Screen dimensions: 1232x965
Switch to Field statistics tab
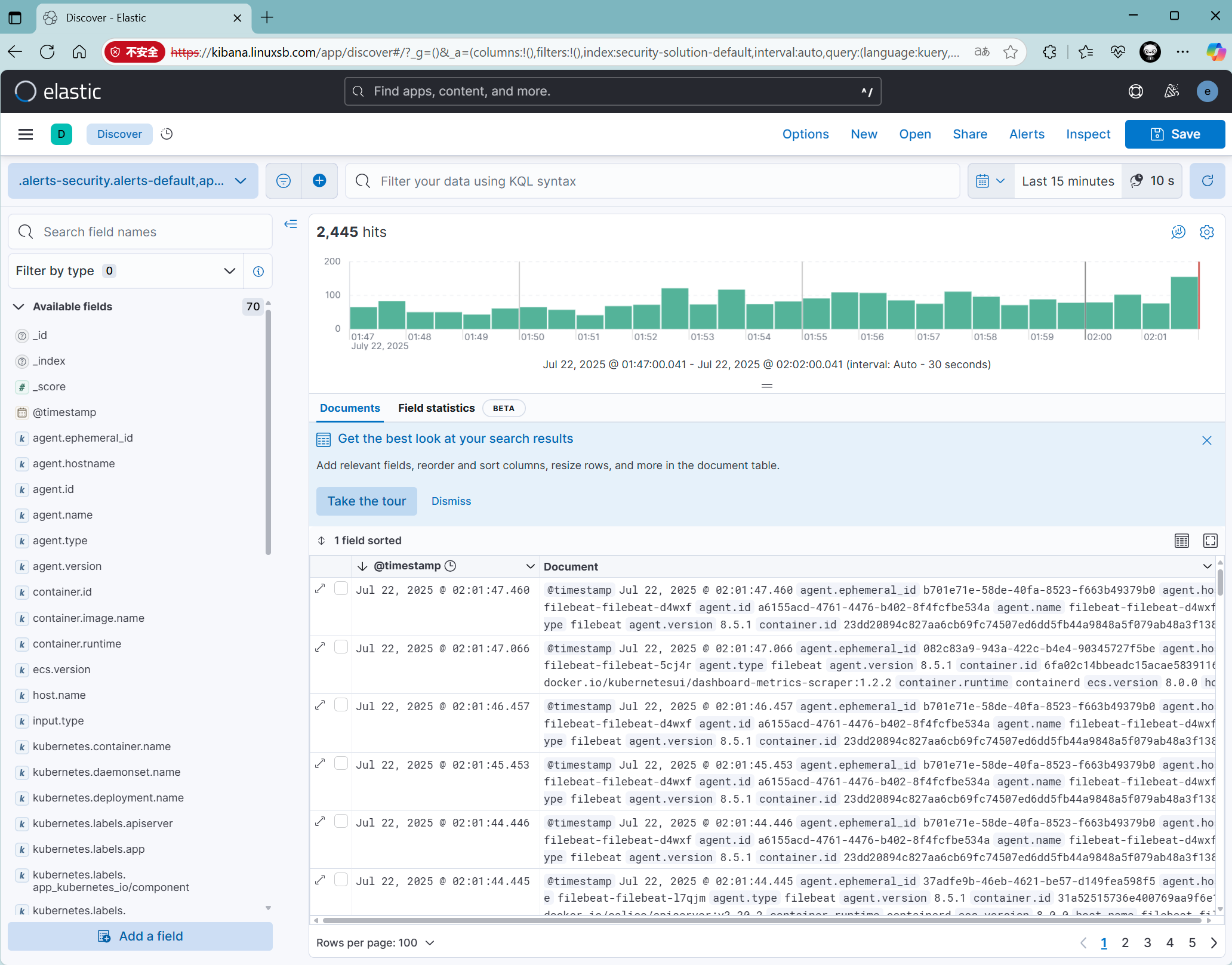click(x=436, y=408)
